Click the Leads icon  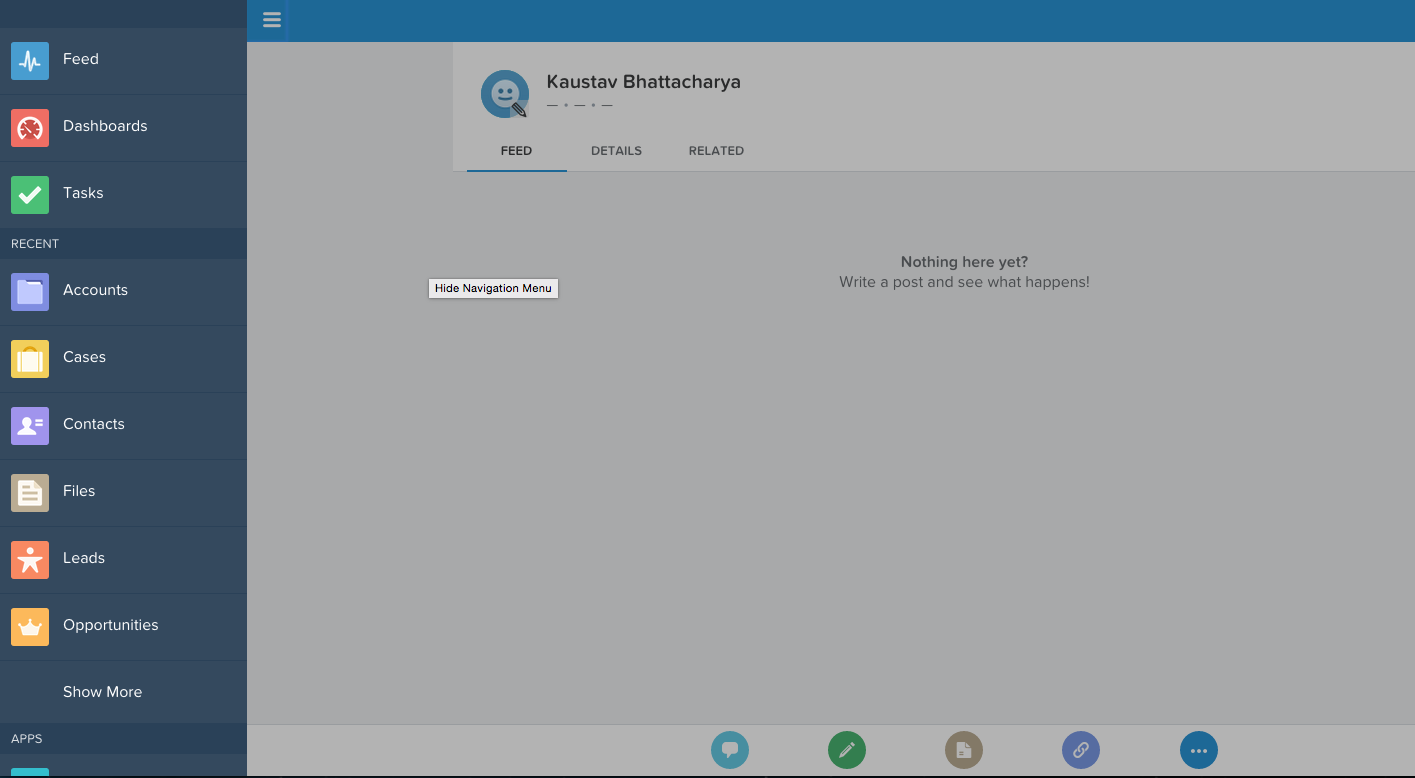pos(30,559)
